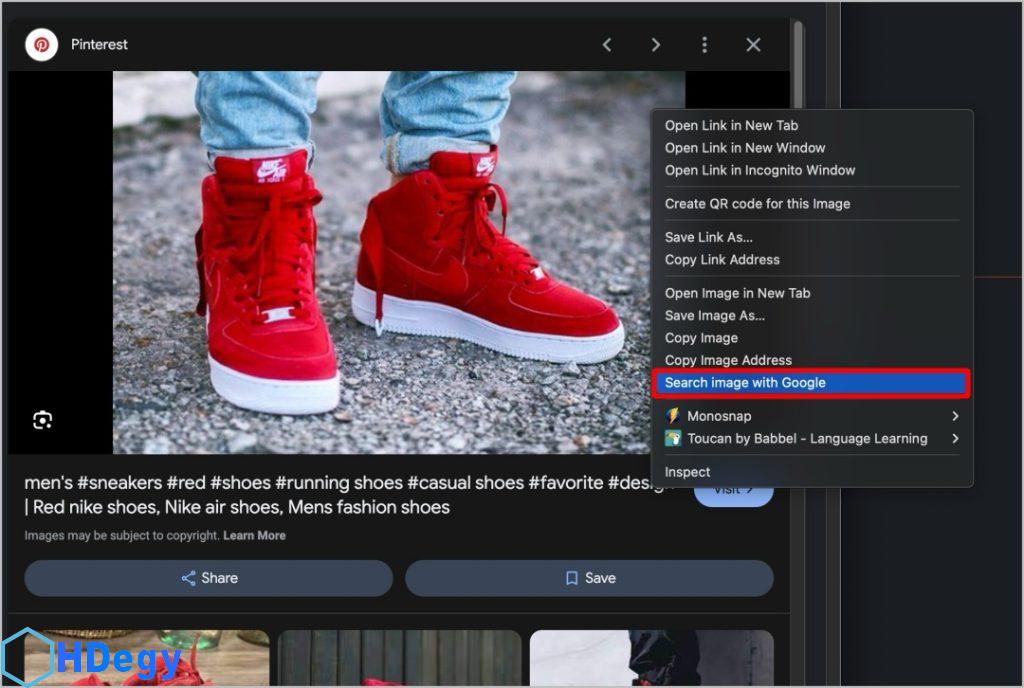Choose Open Link in New Tab
The height and width of the screenshot is (688, 1024).
731,125
